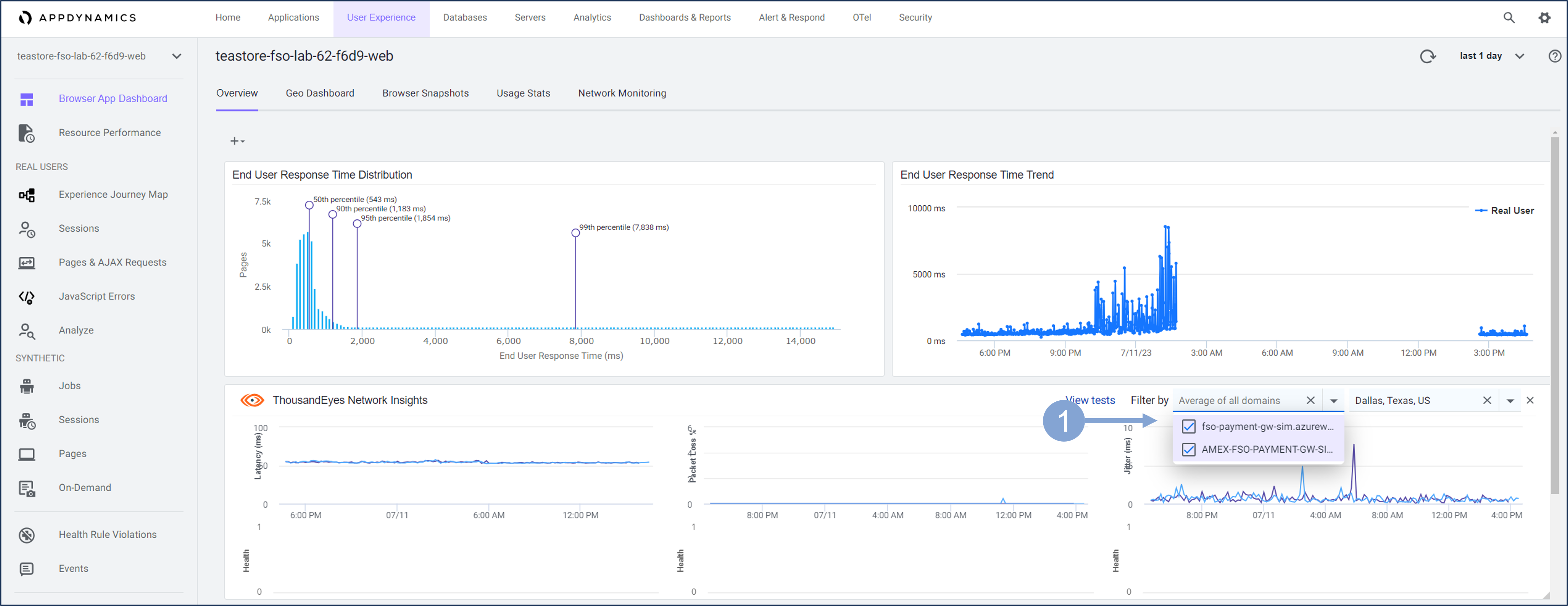Toggle Real User legend series
The image size is (1568, 606).
1504,211
